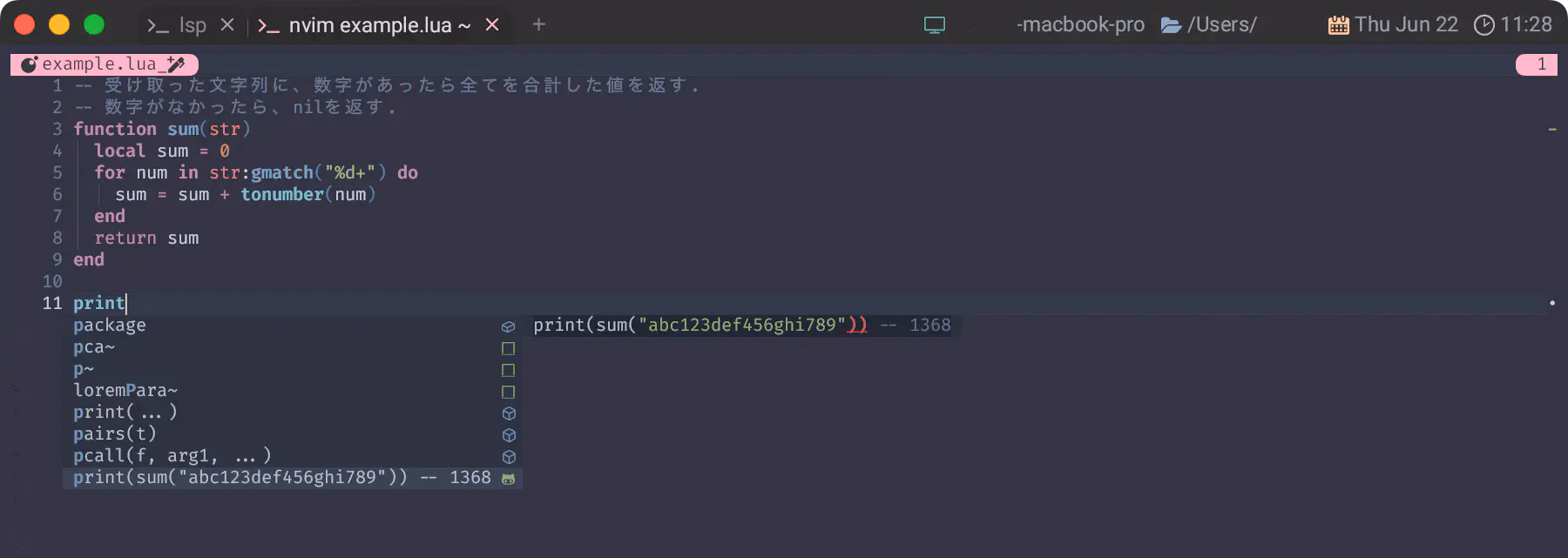Click the string "%d+" on line 5
The image size is (1568, 558).
[350, 172]
